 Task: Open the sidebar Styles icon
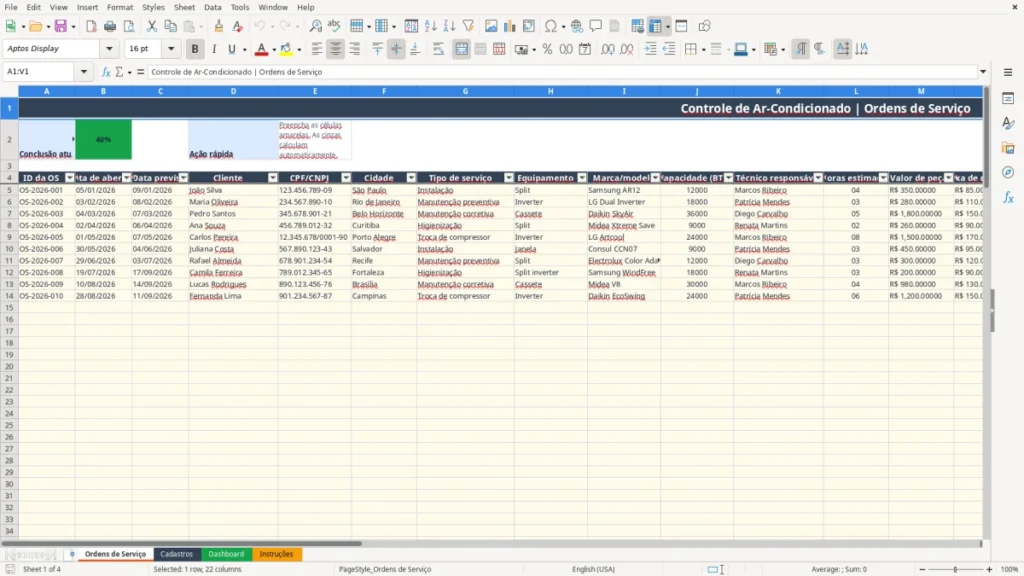click(1008, 123)
